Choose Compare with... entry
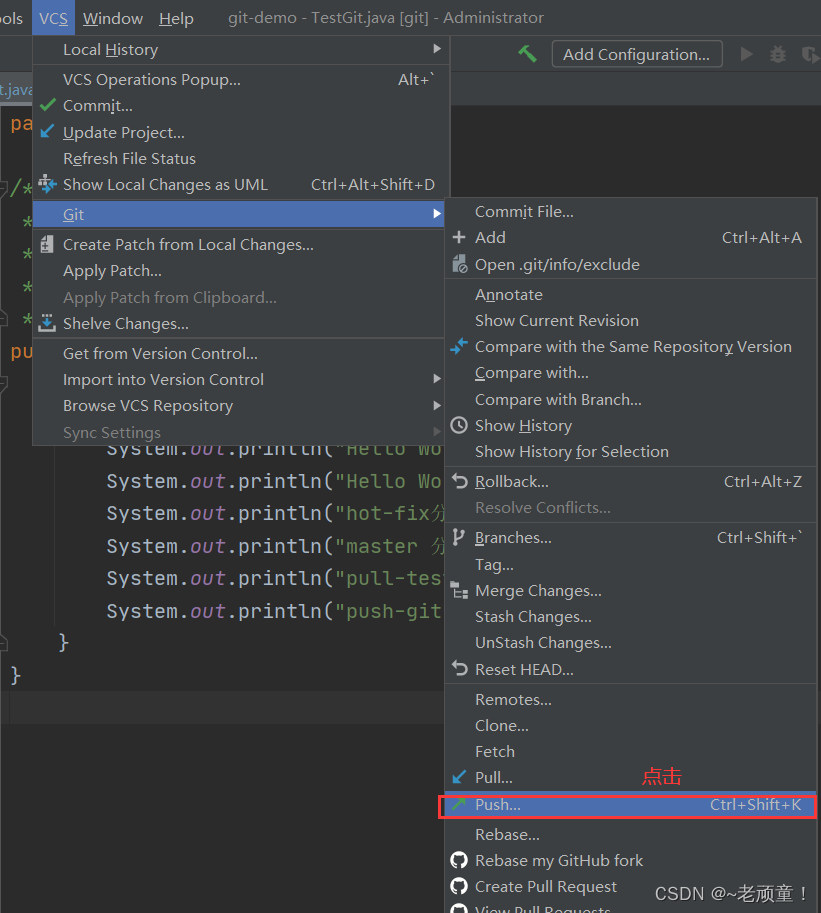Screen dimensions: 821x913 pos(631,373)
